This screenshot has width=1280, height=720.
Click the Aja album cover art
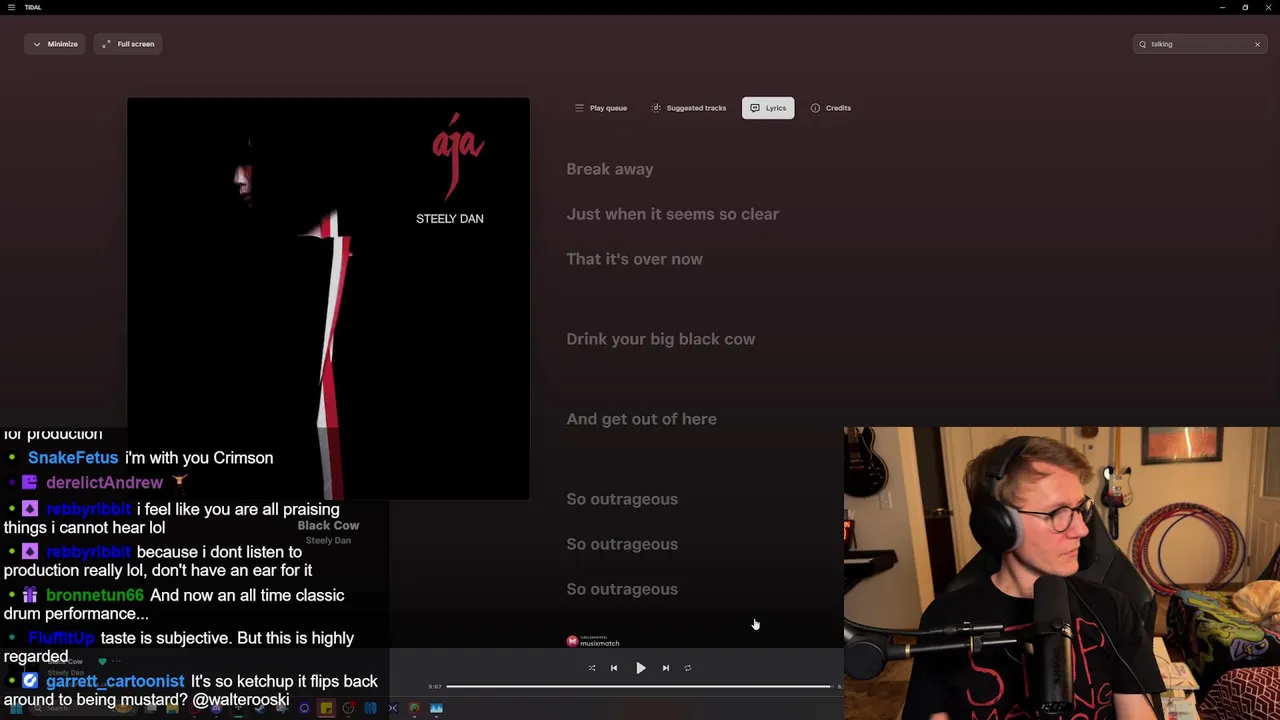tap(328, 298)
